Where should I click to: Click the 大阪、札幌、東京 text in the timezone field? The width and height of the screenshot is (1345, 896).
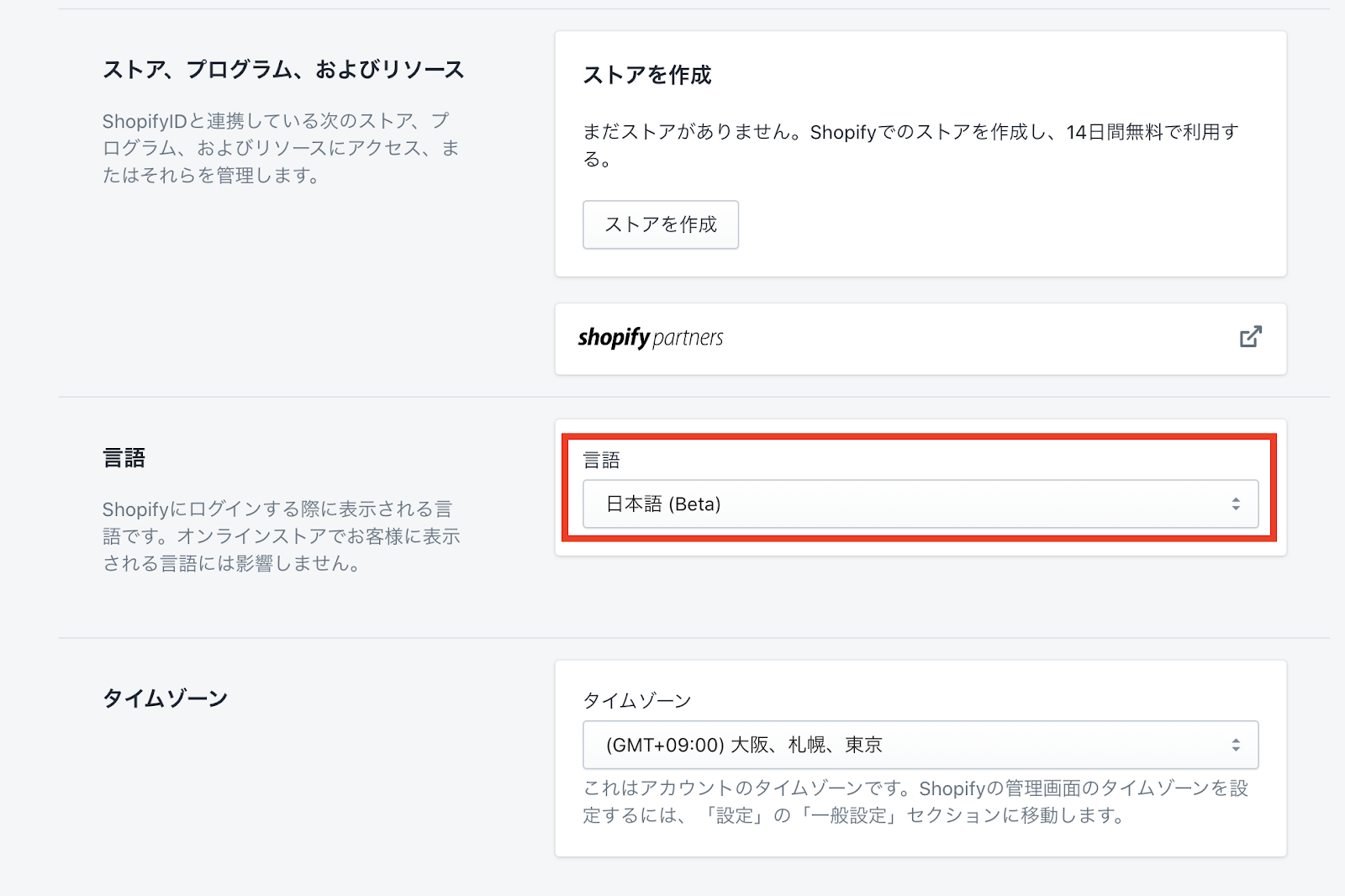pos(806,746)
